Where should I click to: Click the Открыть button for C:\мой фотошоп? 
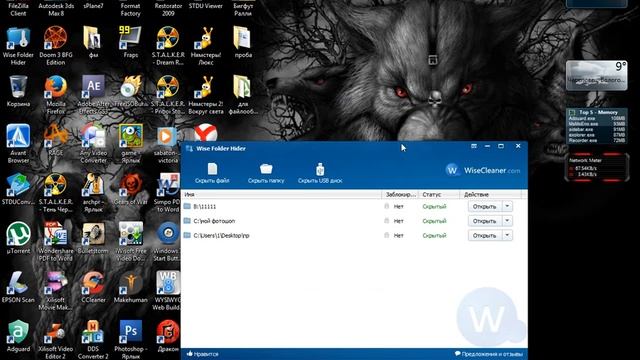[x=484, y=221]
